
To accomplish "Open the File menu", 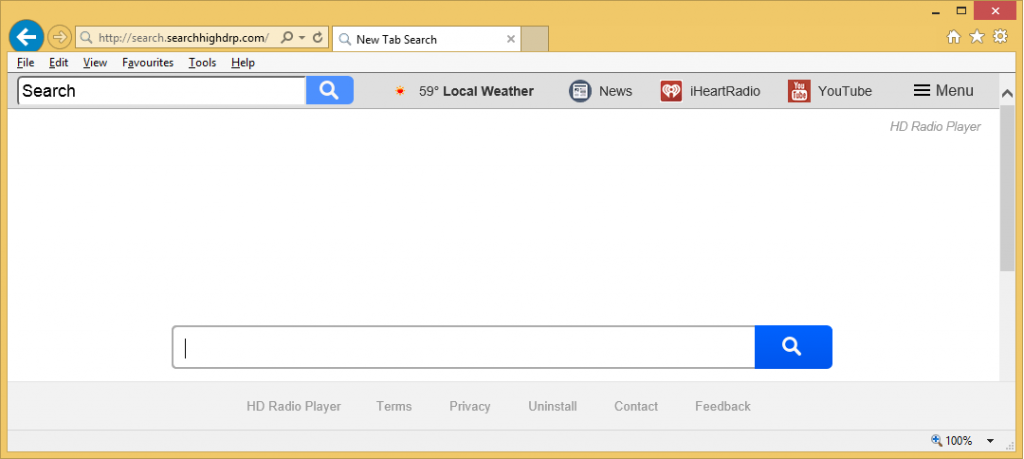I will [25, 63].
